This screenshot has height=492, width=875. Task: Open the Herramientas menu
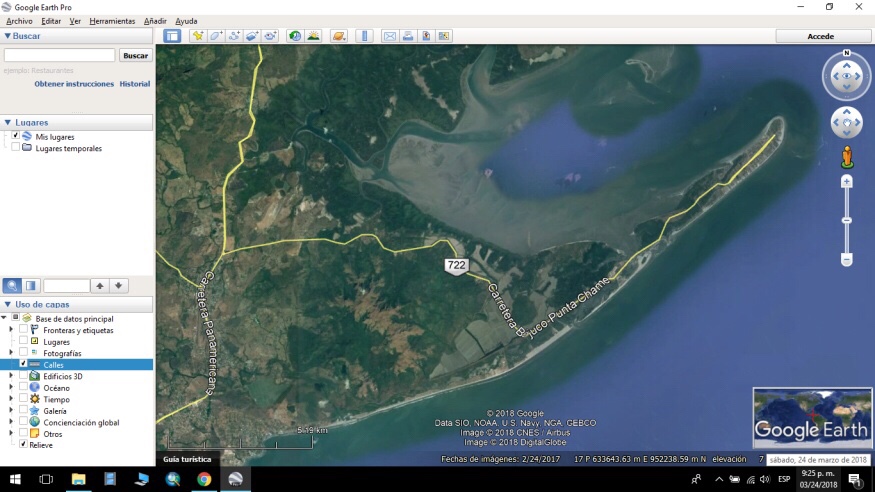pos(112,21)
